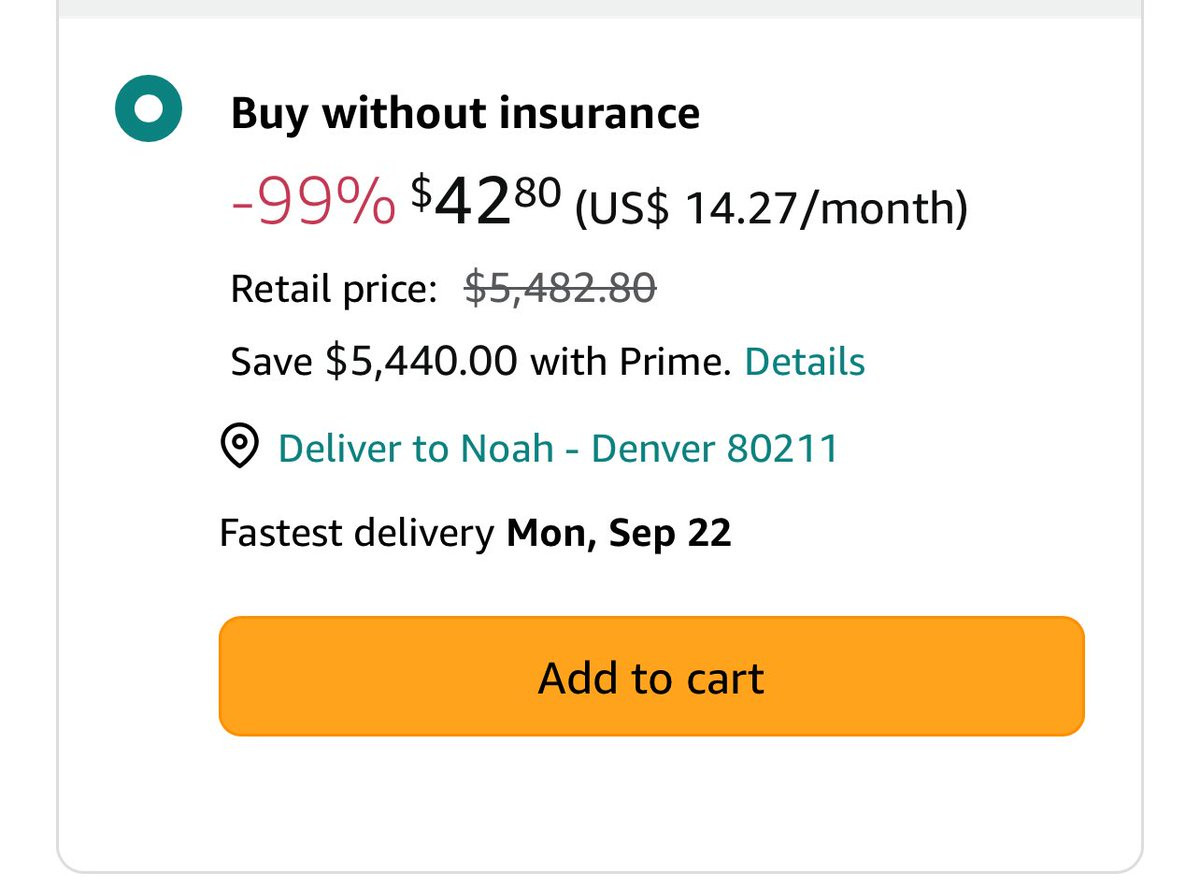Add the item to cart

(651, 677)
